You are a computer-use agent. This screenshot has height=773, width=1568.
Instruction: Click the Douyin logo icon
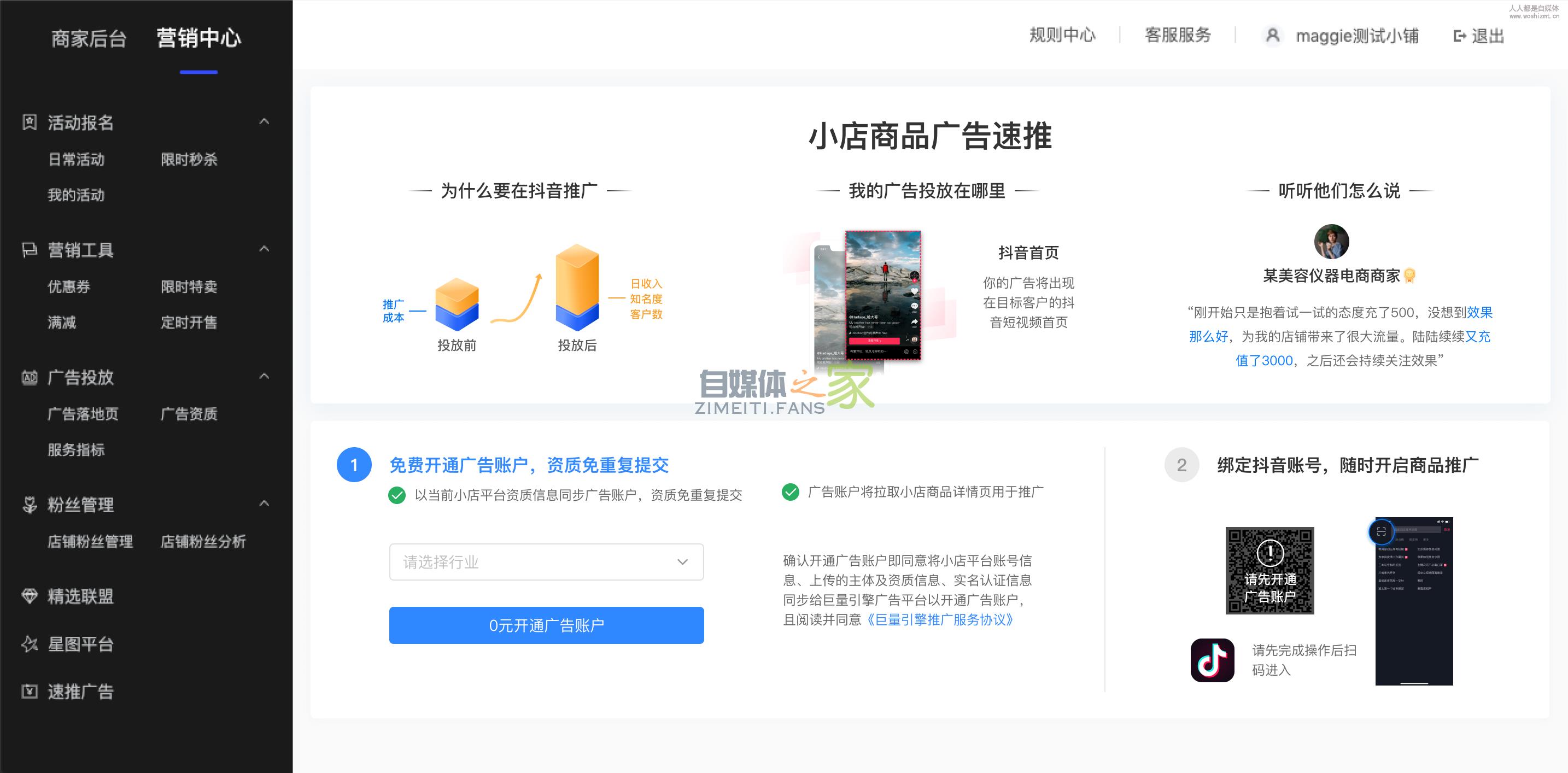point(1212,660)
